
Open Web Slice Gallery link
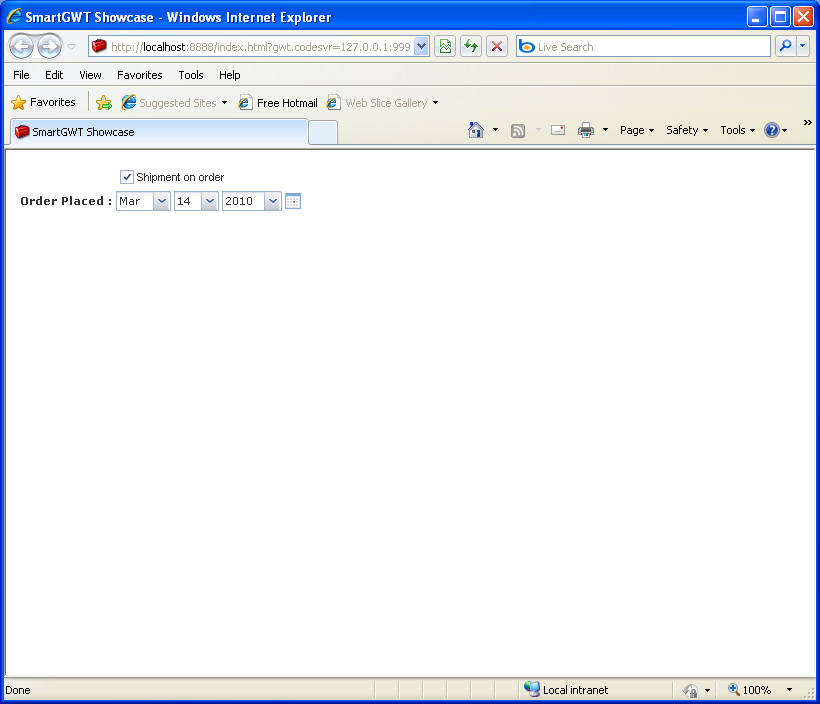(382, 103)
